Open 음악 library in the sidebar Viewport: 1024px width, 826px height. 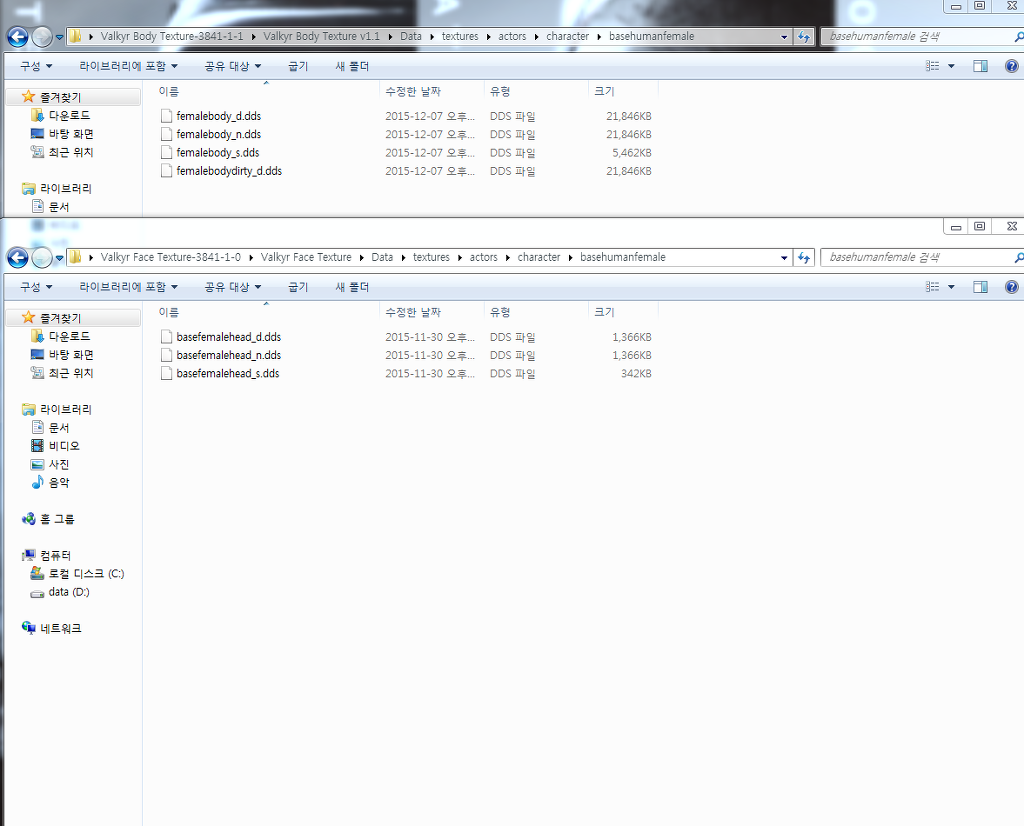click(x=50, y=483)
